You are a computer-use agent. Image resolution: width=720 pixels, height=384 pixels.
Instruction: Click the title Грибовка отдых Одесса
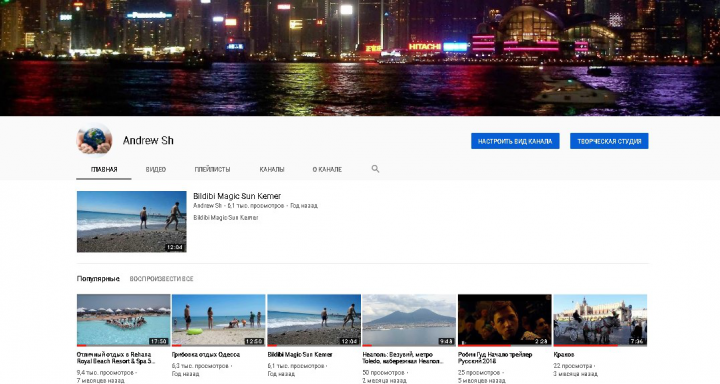[206, 355]
